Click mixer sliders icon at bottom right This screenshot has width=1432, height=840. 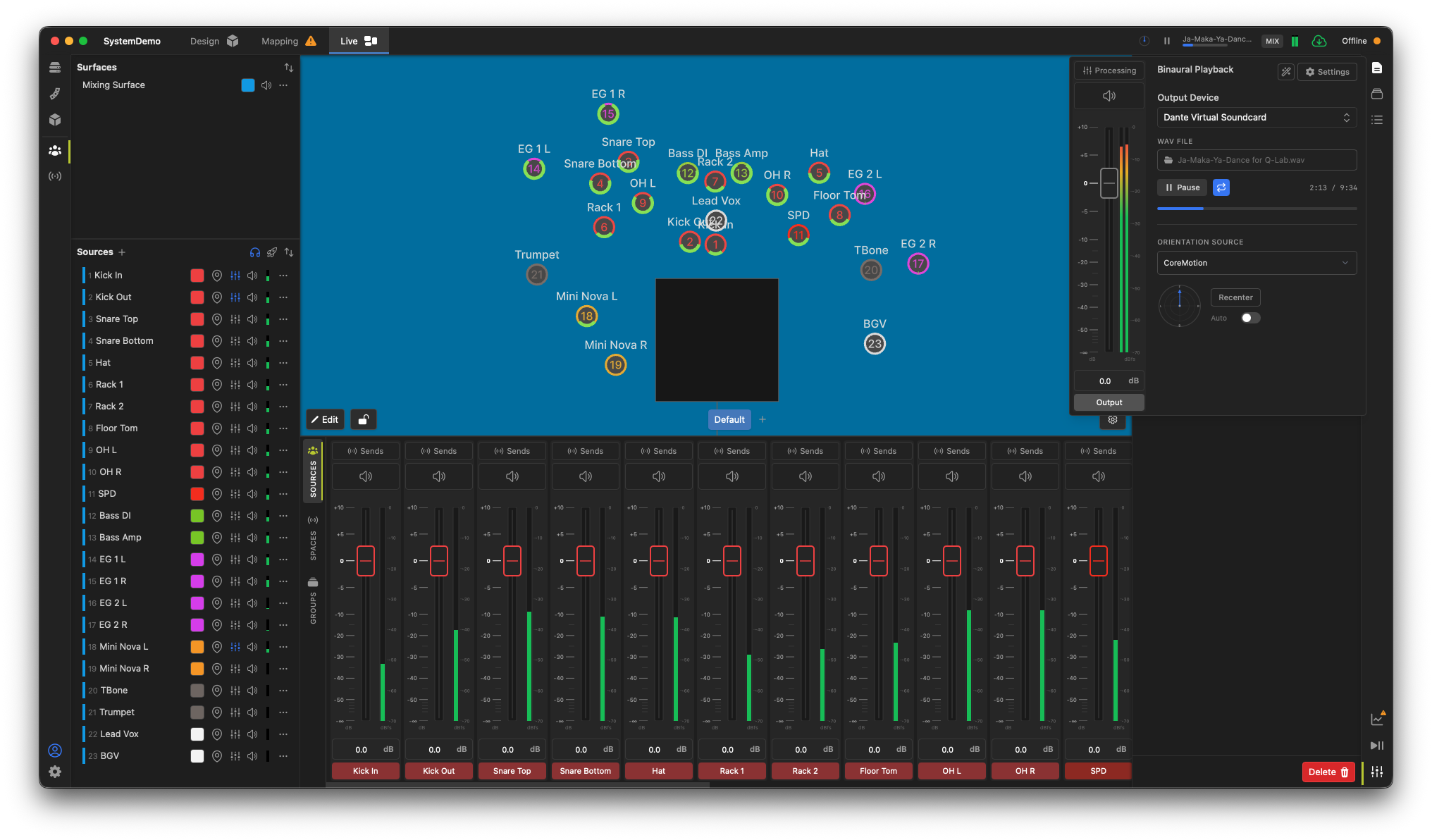1377,772
